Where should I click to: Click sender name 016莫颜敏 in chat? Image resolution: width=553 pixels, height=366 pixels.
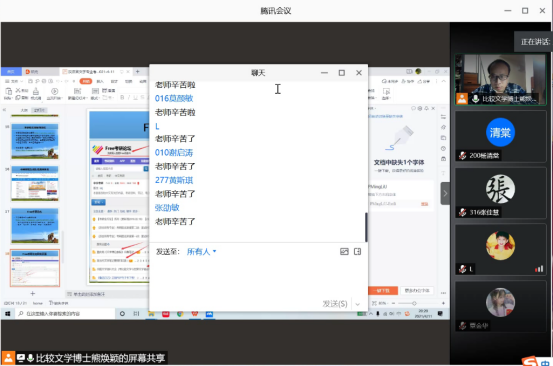pyautogui.click(x=174, y=98)
